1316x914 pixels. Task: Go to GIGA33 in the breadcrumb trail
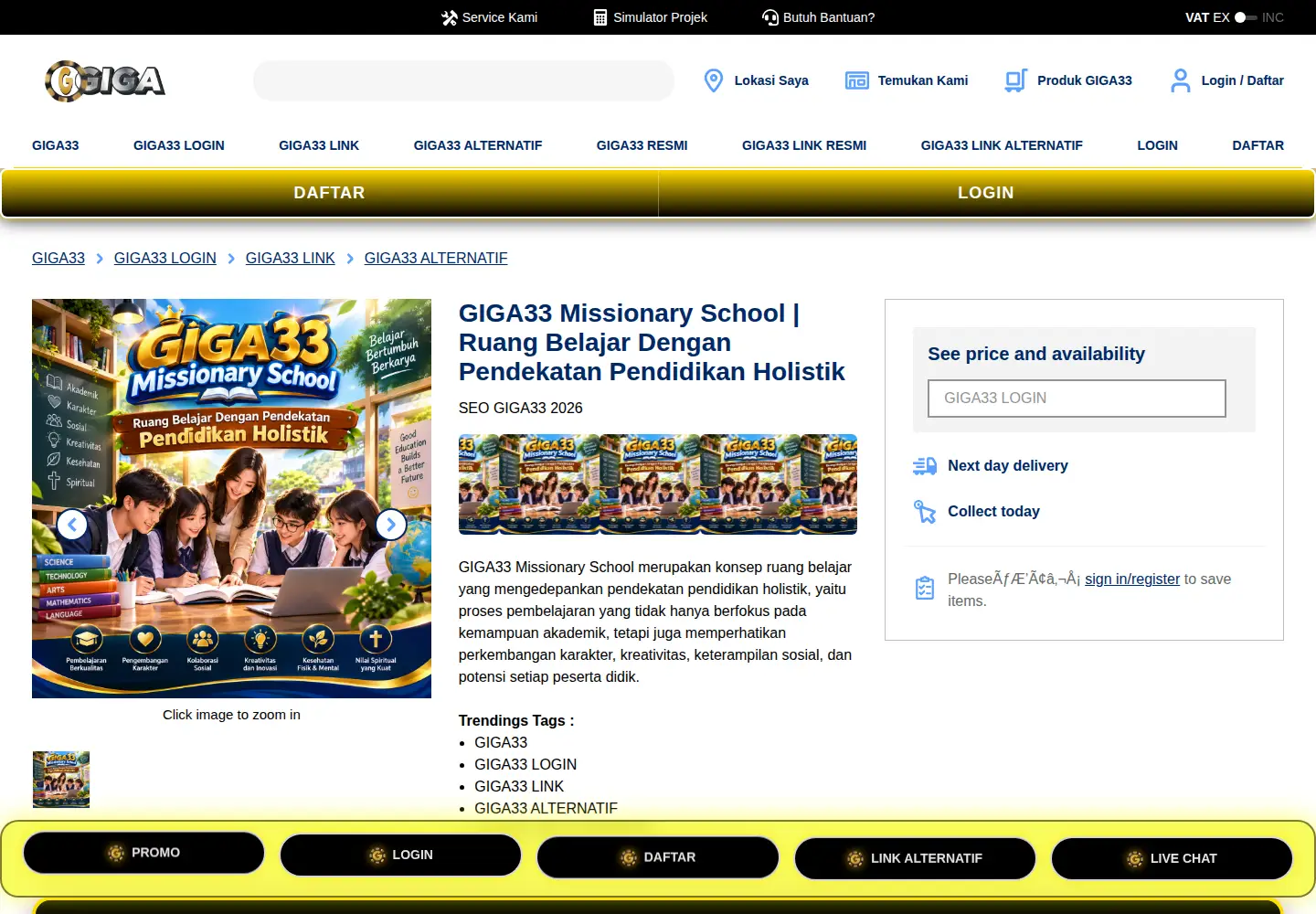[58, 259]
